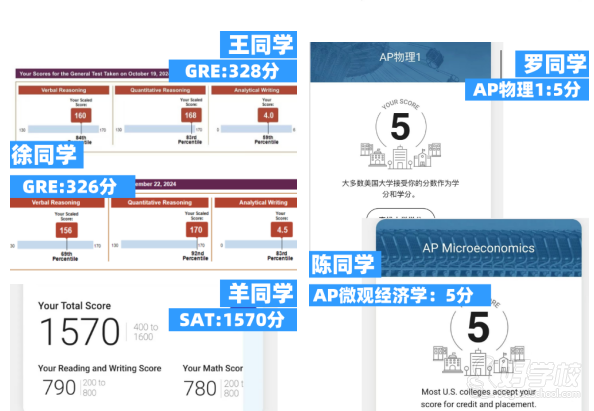
Task: Select the AP物理1:5分 banner
Action: pos(527,89)
